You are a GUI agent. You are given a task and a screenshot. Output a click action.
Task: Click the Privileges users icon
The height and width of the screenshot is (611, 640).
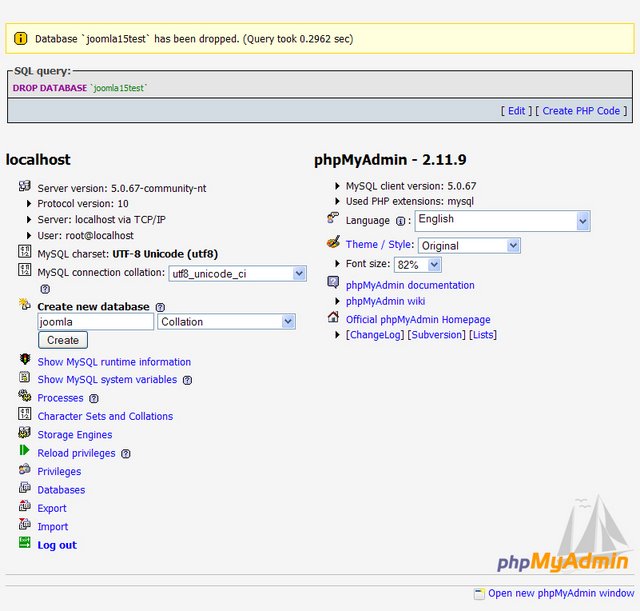click(x=24, y=469)
